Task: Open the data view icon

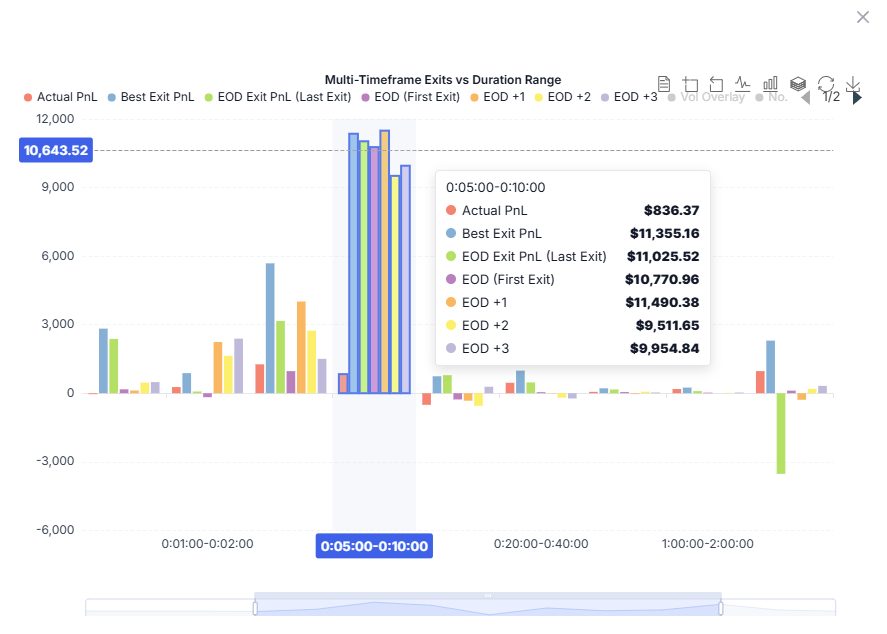Action: 664,84
